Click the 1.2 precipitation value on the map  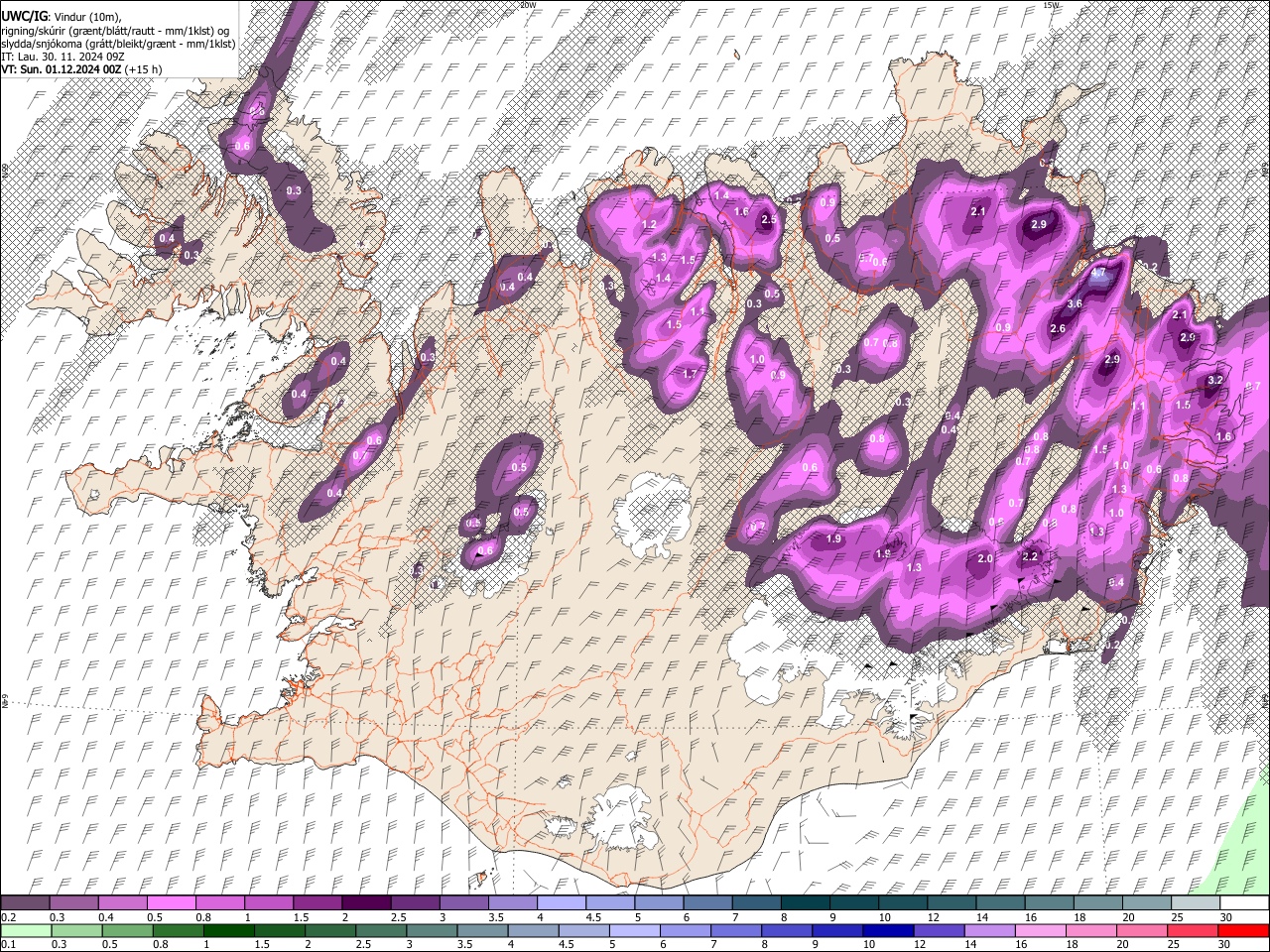[x=650, y=225]
